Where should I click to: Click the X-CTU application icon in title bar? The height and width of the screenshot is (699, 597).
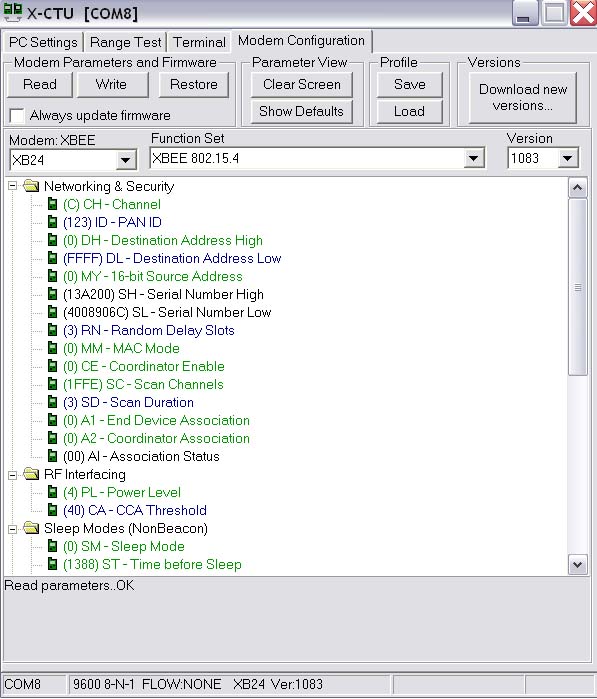coord(12,13)
